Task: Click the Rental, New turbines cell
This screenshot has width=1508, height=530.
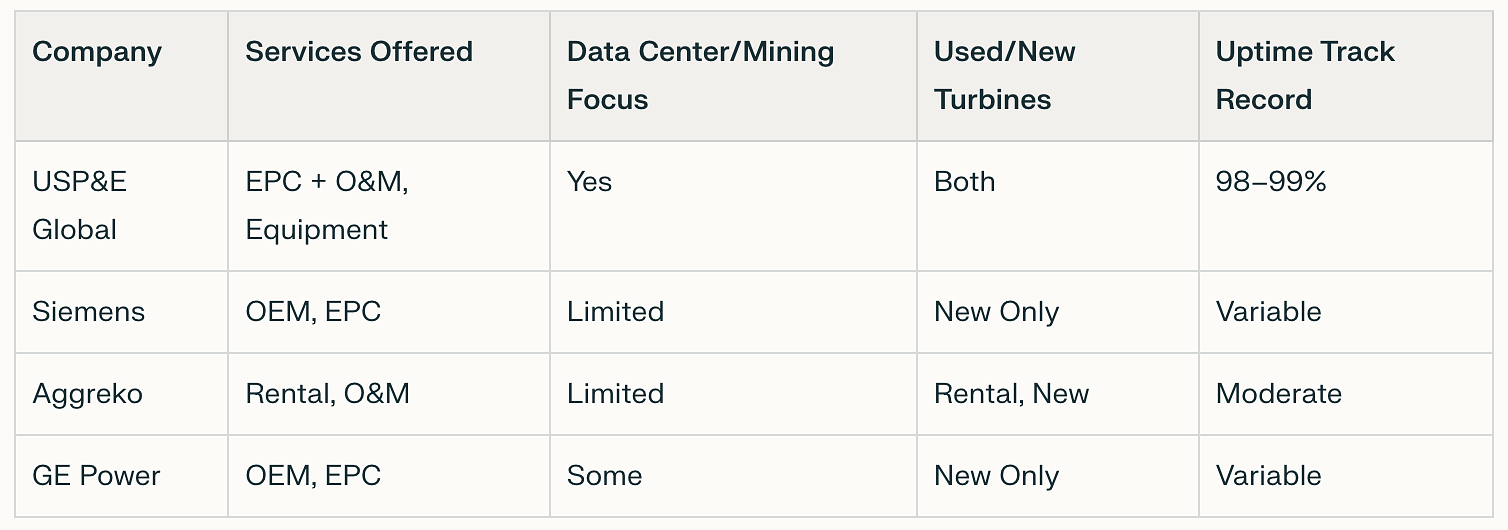Action: click(1011, 394)
